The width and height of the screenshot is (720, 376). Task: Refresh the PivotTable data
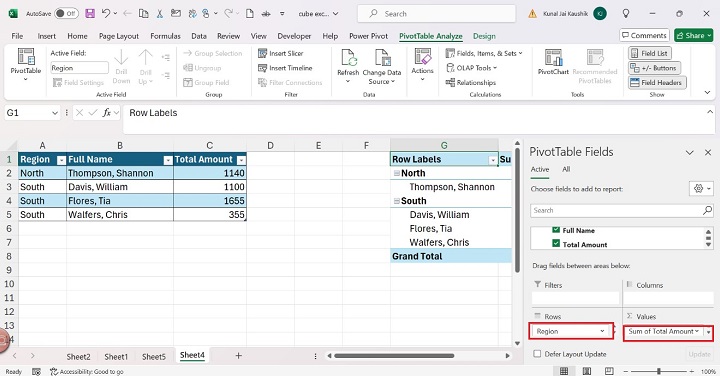pyautogui.click(x=348, y=66)
